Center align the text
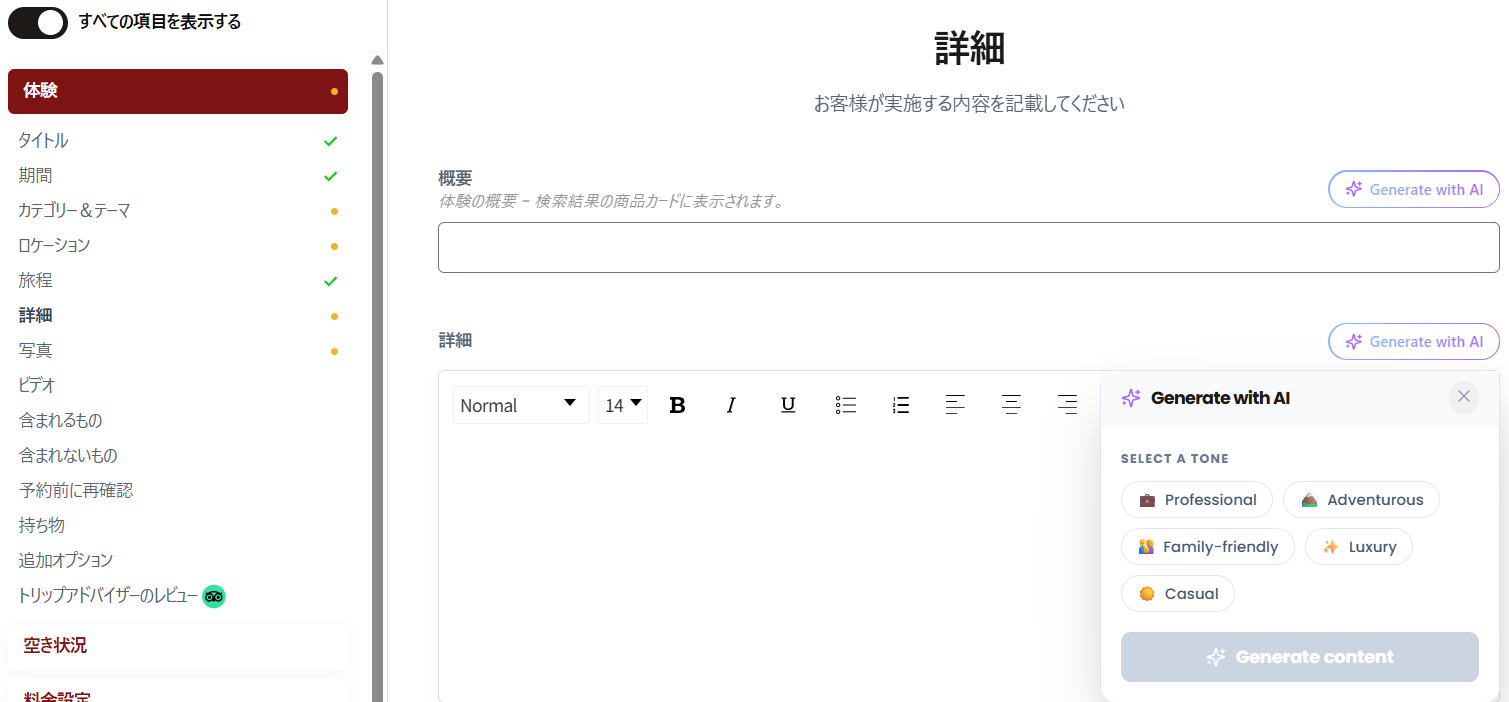This screenshot has height=702, width=1509. 1011,405
